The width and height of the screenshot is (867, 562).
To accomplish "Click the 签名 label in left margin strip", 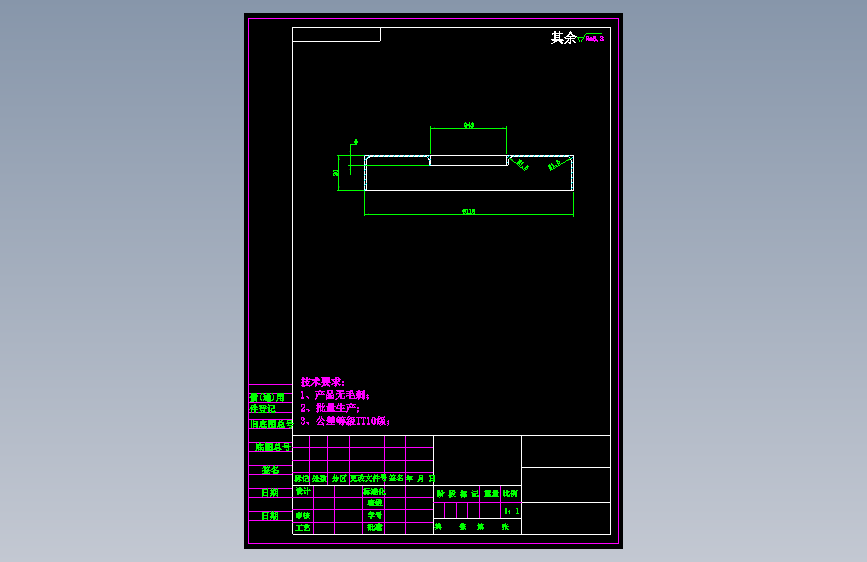I will point(270,470).
